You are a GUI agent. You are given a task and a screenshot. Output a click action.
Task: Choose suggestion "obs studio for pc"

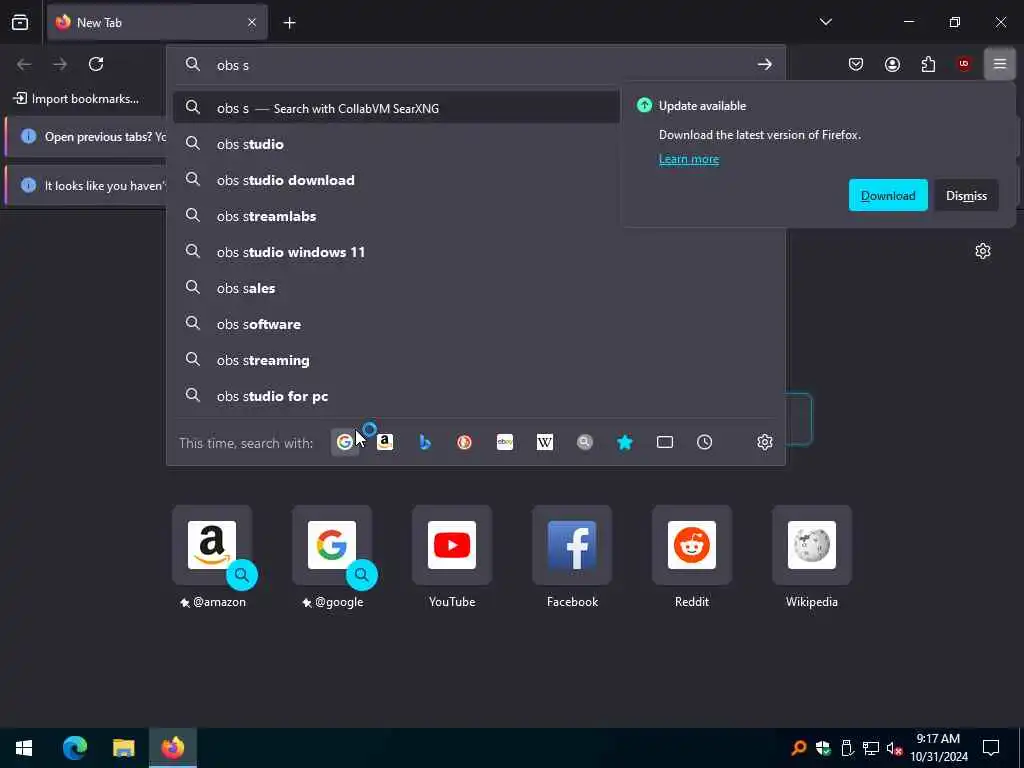tap(475, 396)
